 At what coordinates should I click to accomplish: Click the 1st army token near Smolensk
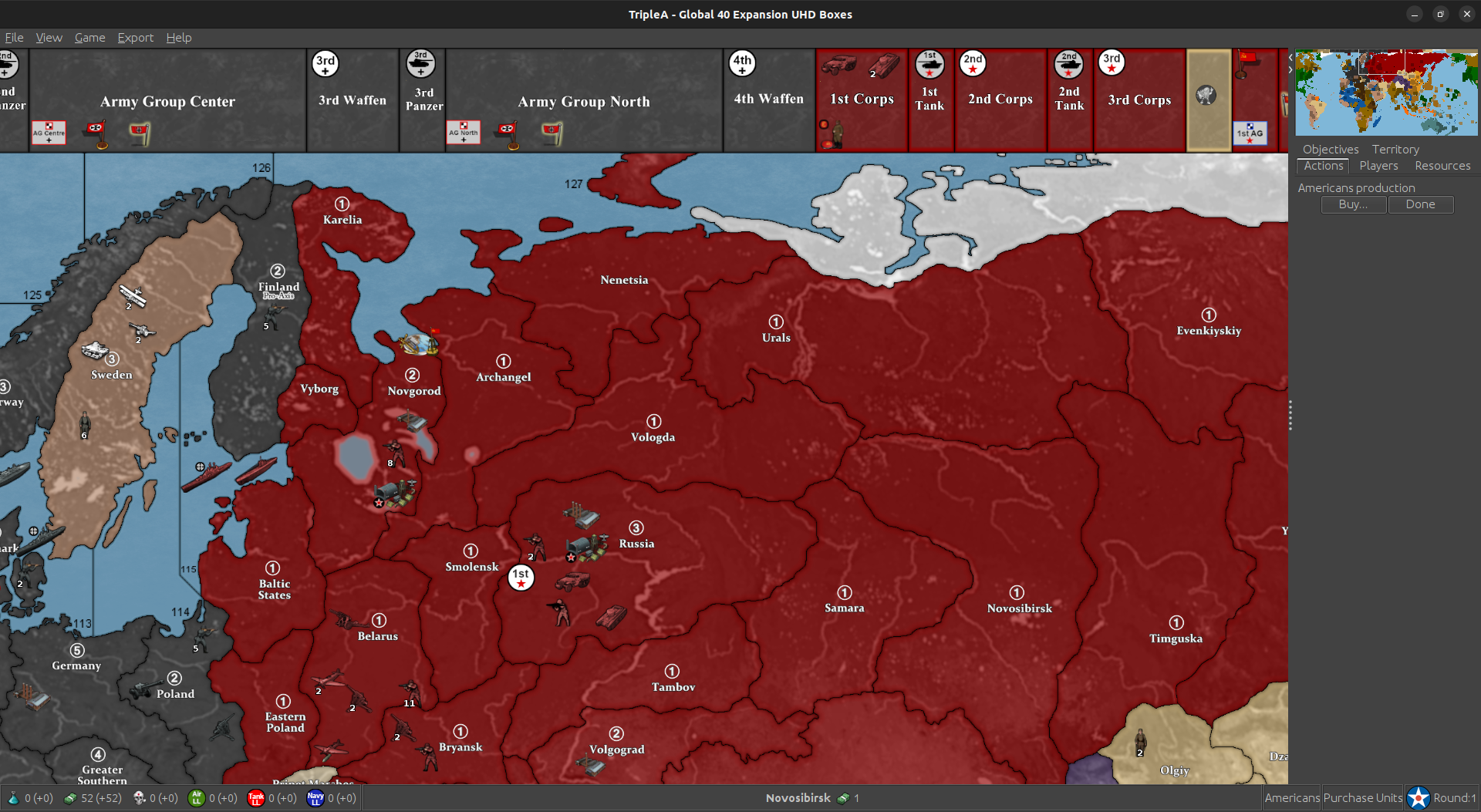coord(521,577)
